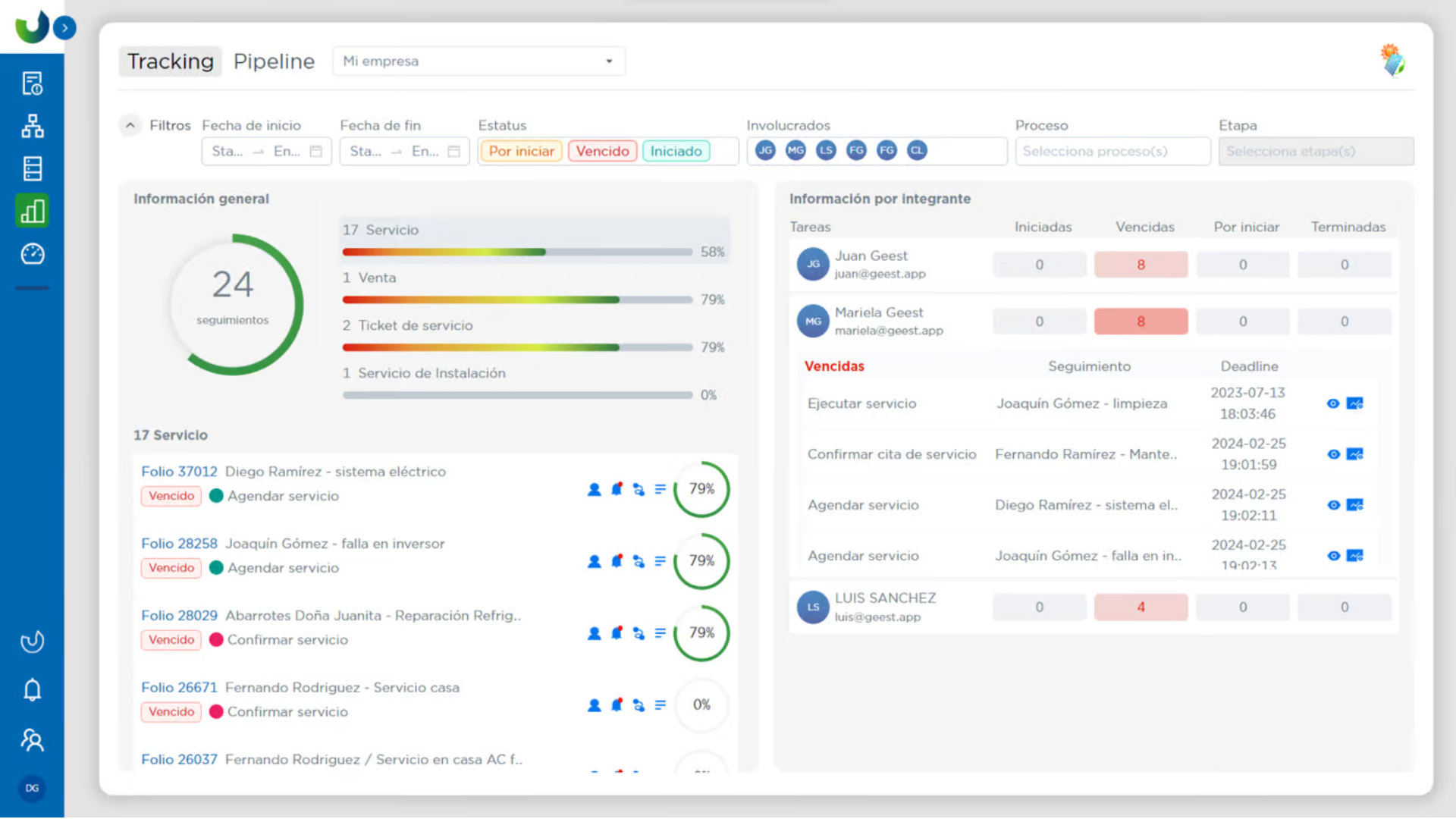Viewport: 1456px width, 819px height.
Task: Click Juan Geest's Vencidas count 8
Action: 1141,265
